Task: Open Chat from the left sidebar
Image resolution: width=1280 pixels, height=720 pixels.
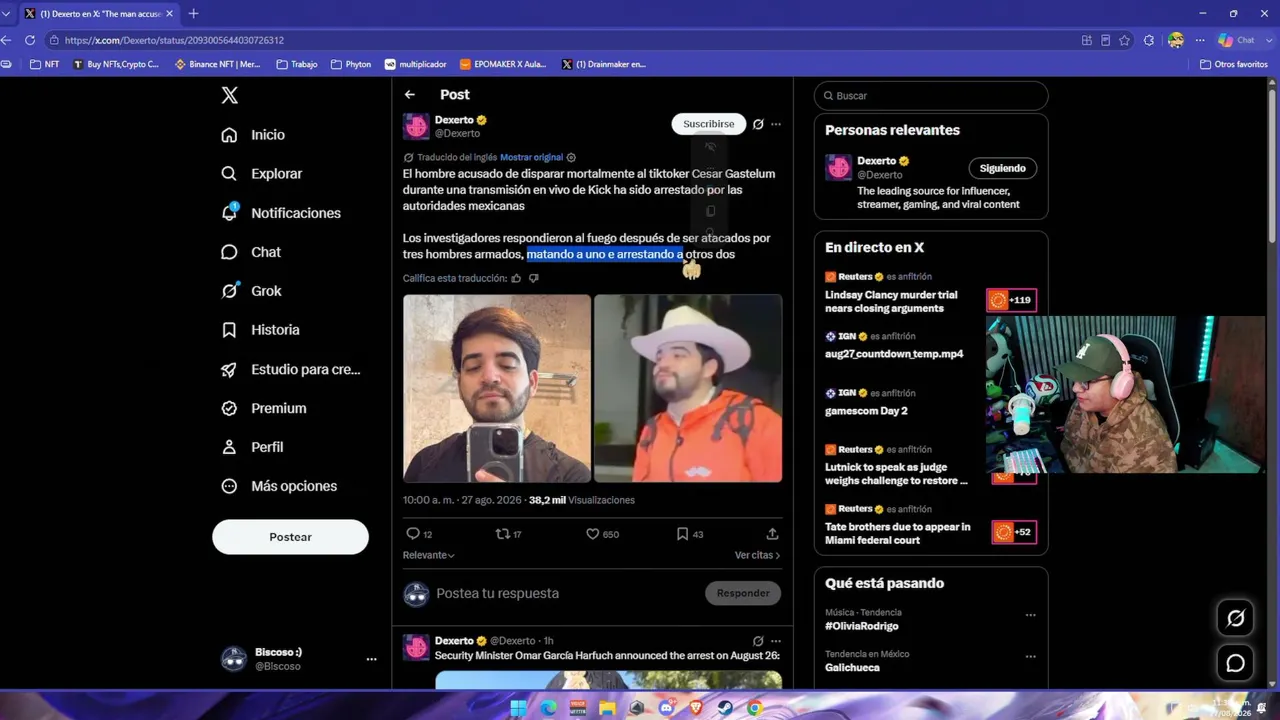Action: [251, 252]
